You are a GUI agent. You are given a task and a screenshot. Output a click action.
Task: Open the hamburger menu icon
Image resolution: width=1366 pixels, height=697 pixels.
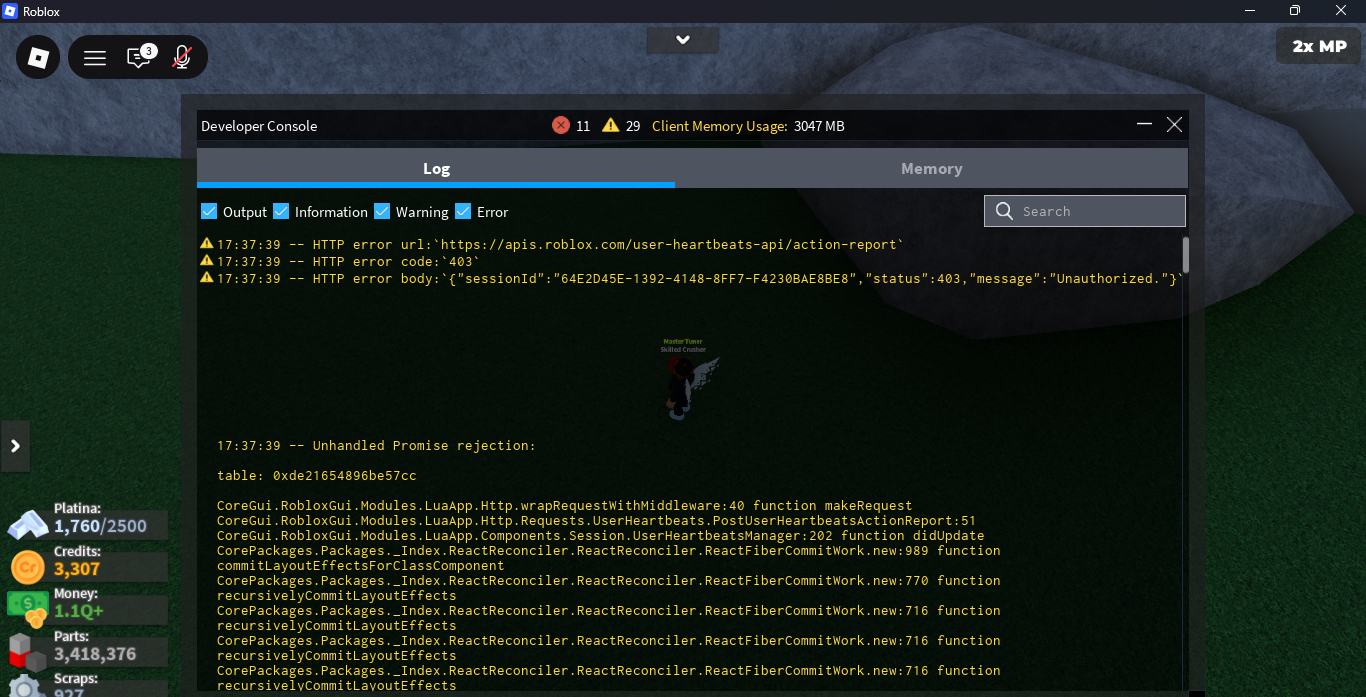pyautogui.click(x=95, y=58)
